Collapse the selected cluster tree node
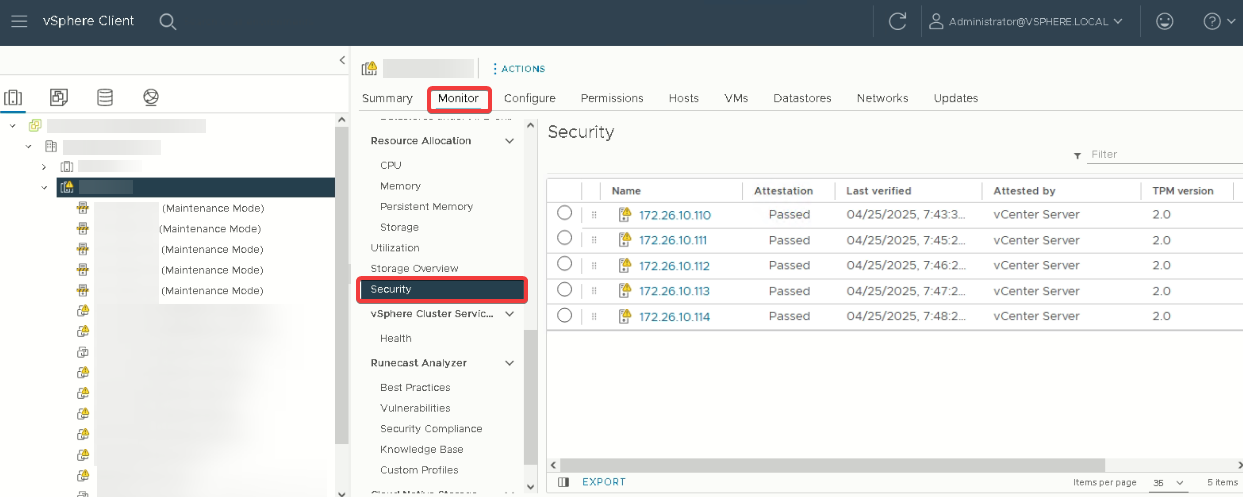This screenshot has width=1243, height=497. tap(44, 187)
